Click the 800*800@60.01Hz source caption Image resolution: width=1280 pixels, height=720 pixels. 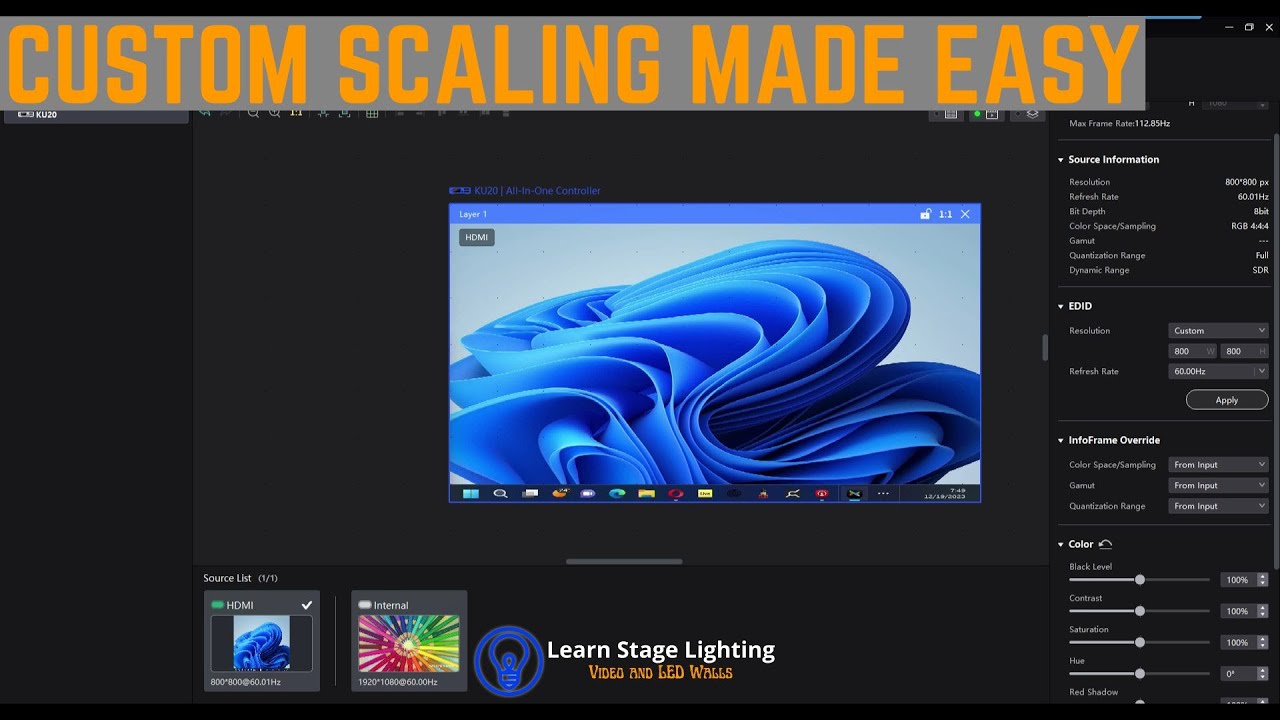point(246,682)
